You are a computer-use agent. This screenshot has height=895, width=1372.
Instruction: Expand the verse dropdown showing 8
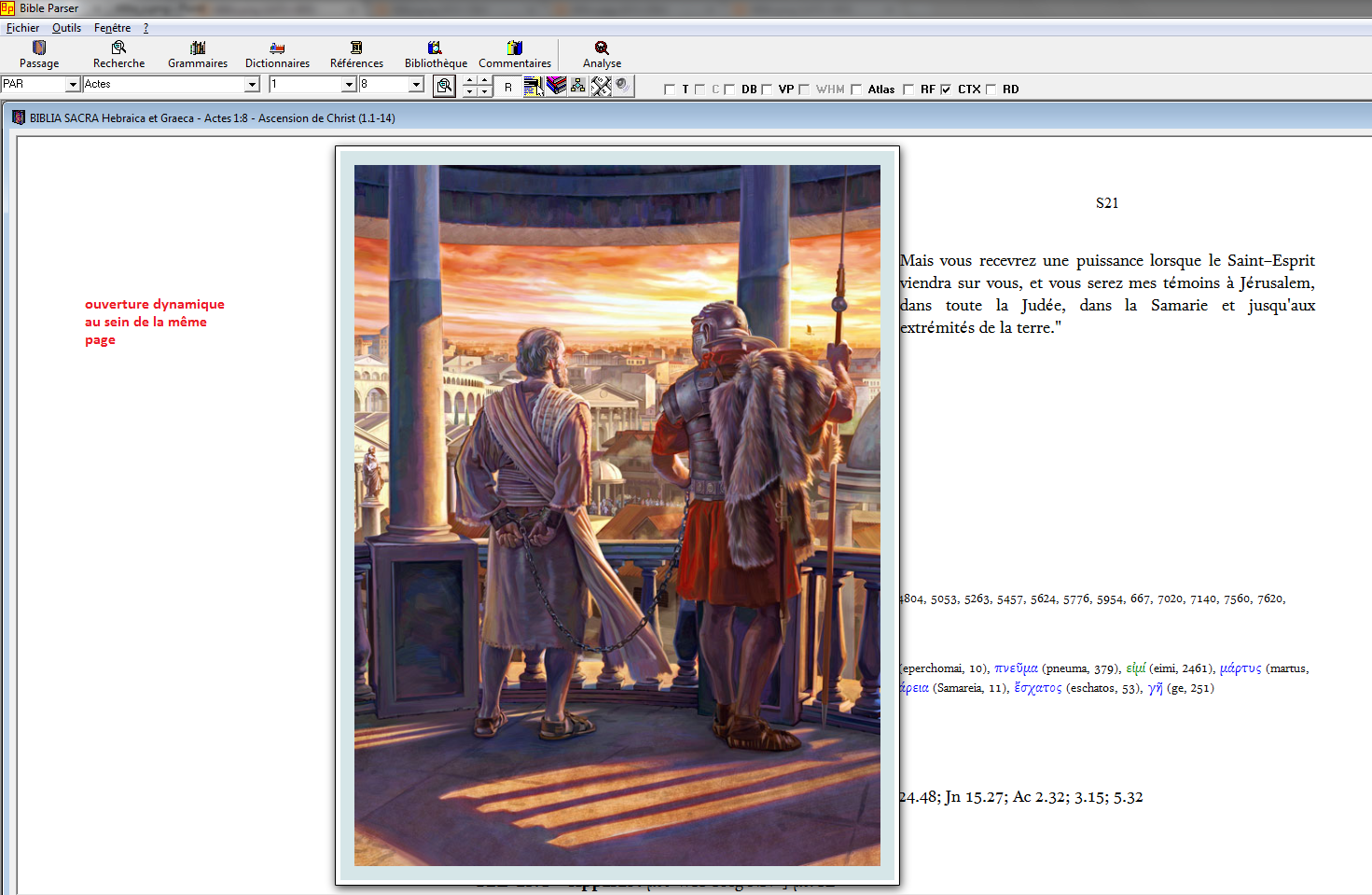click(416, 85)
